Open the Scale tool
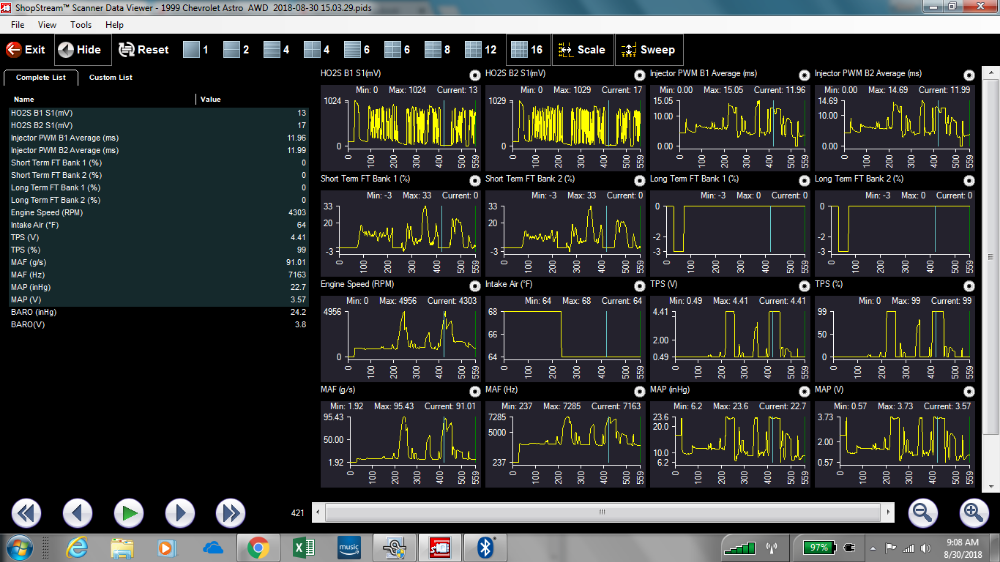The width and height of the screenshot is (1000, 562). click(582, 50)
